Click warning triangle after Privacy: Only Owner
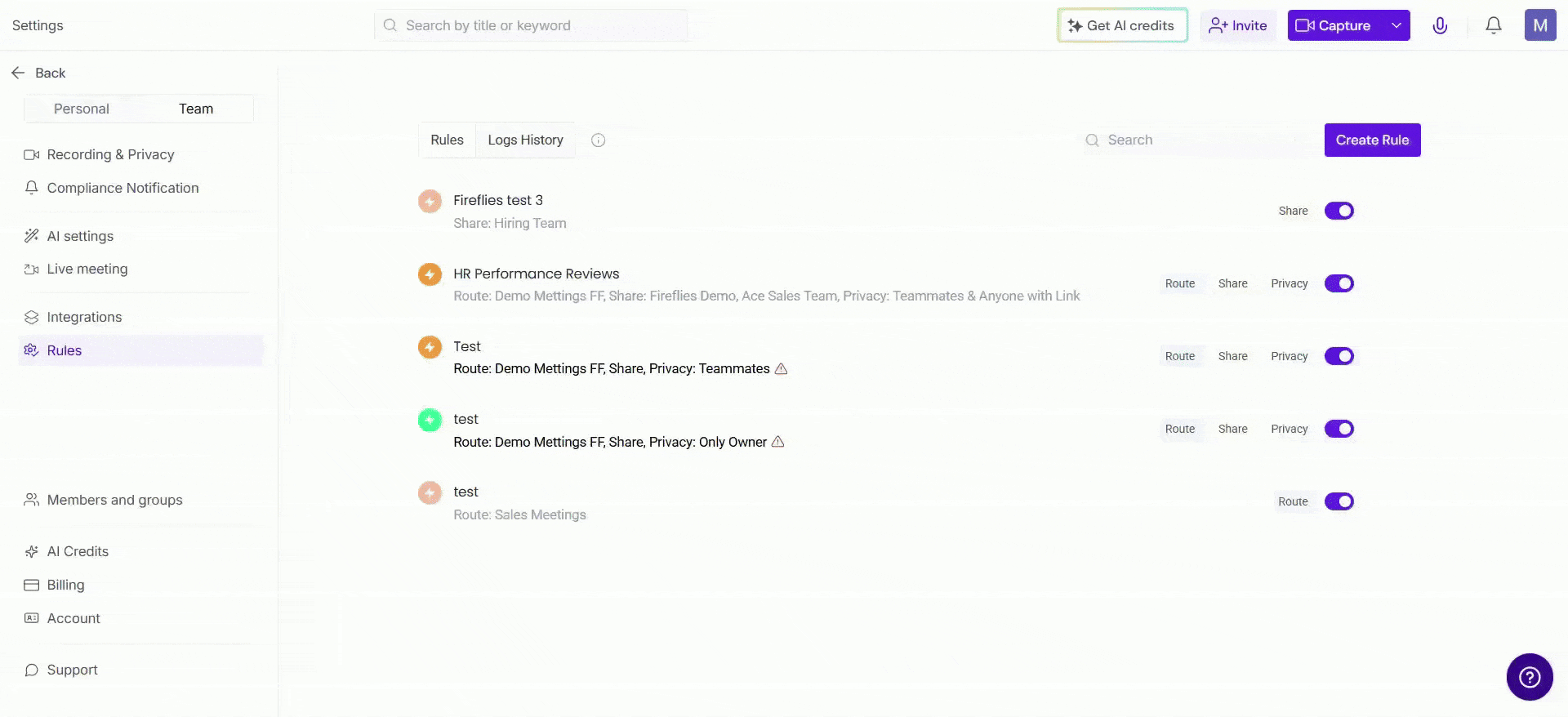This screenshot has height=717, width=1568. [778, 442]
